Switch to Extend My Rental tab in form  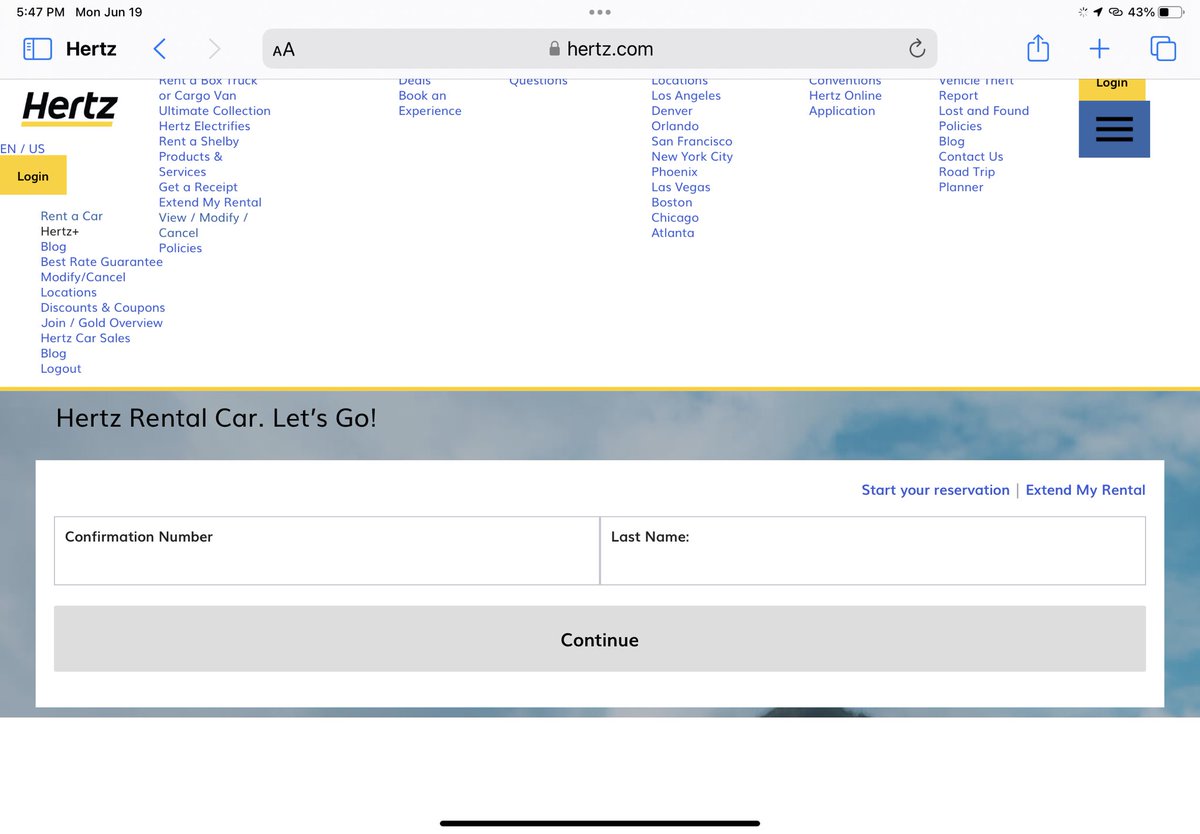point(1086,490)
